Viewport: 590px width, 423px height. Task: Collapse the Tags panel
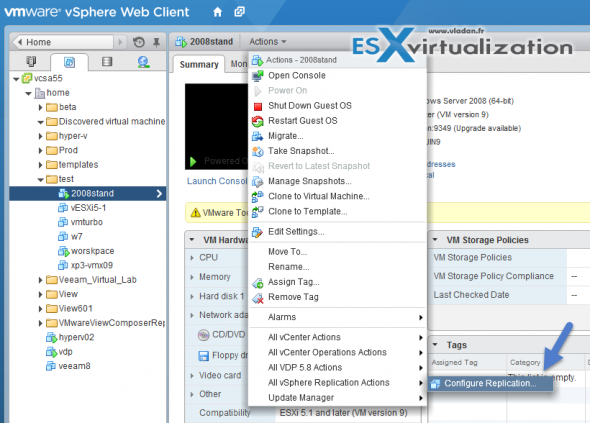point(435,345)
